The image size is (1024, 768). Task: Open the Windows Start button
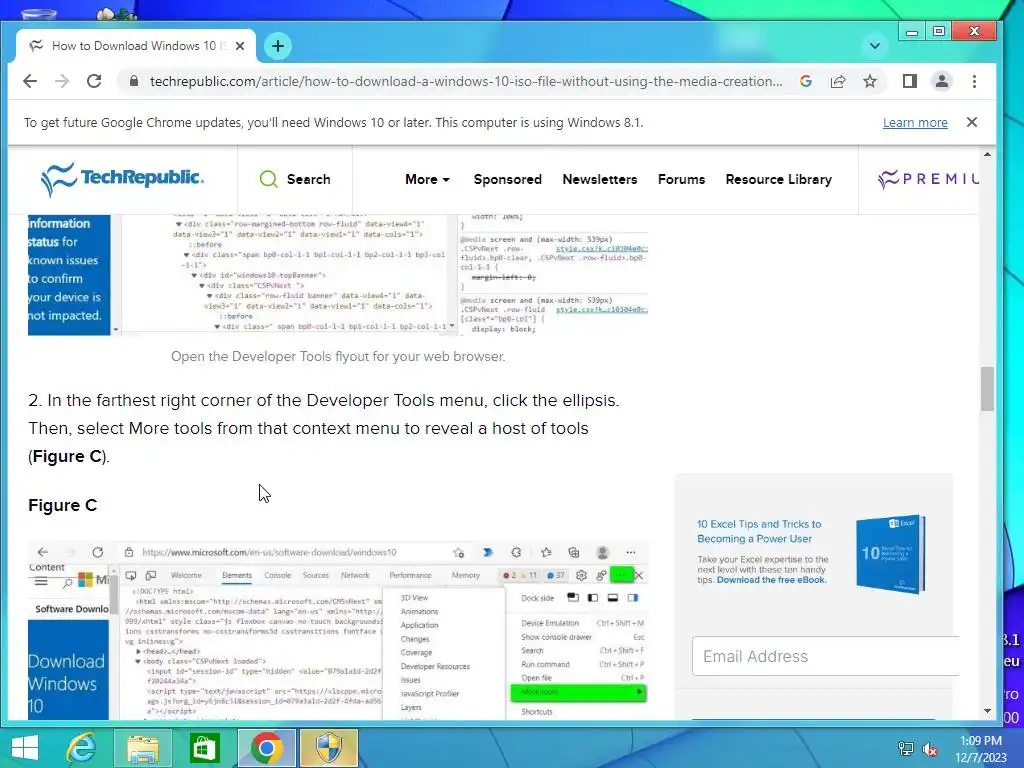point(25,748)
